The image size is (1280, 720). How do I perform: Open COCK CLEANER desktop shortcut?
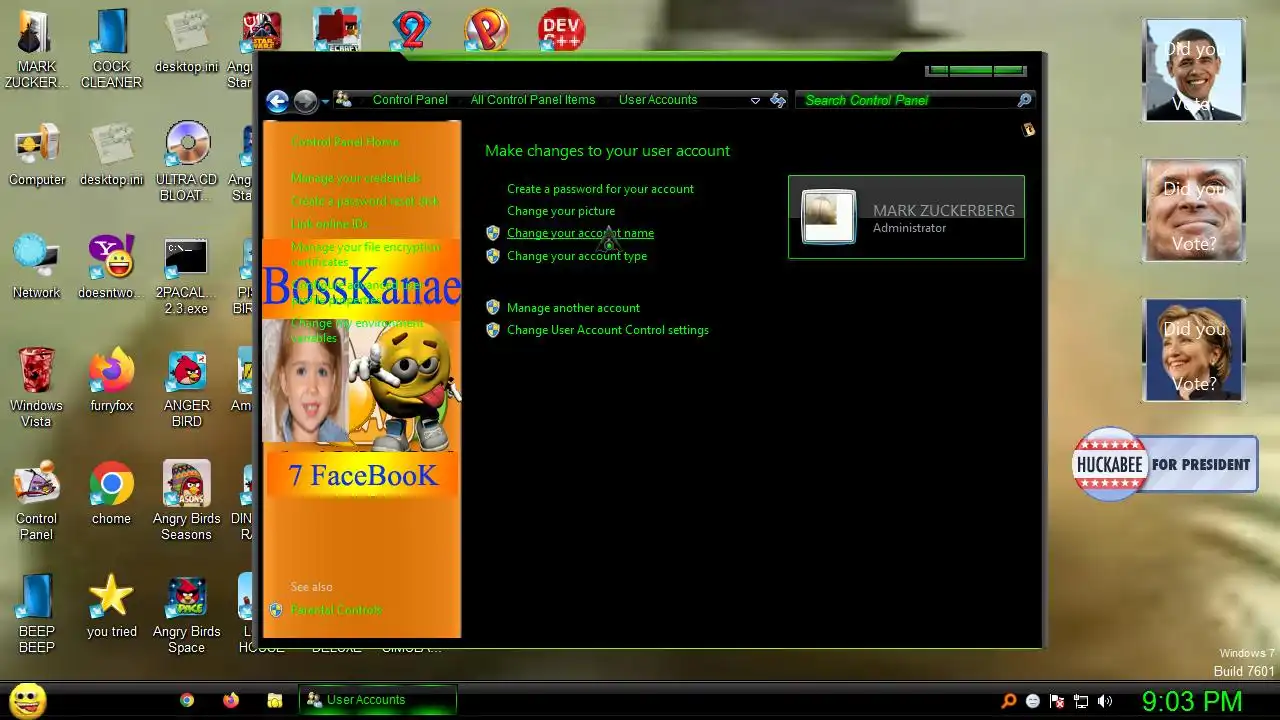pos(111,50)
